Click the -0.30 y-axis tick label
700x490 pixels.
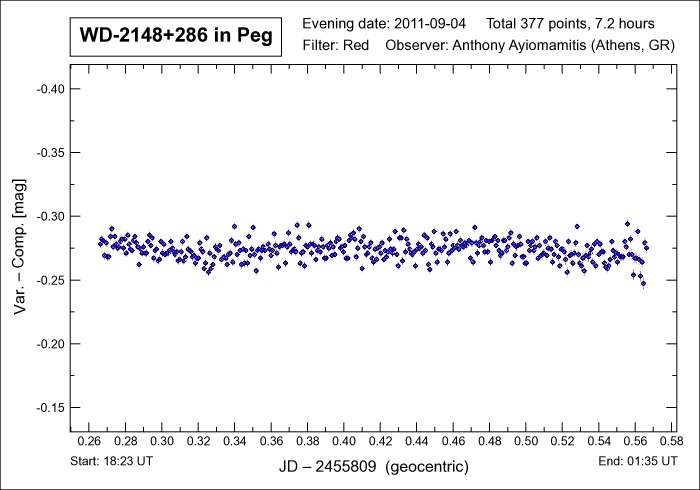click(x=50, y=216)
